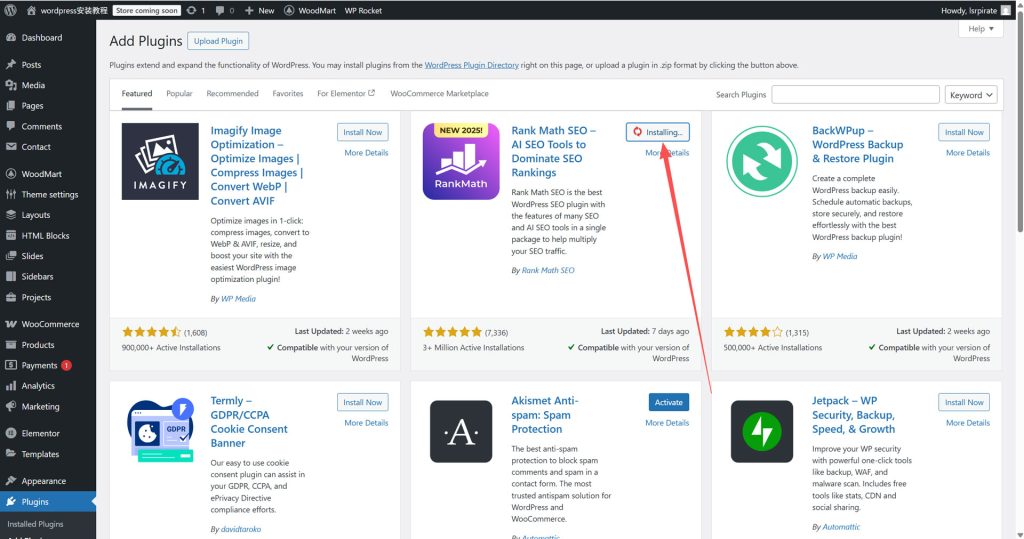Switch to the Popular plugins tab

coord(179,94)
